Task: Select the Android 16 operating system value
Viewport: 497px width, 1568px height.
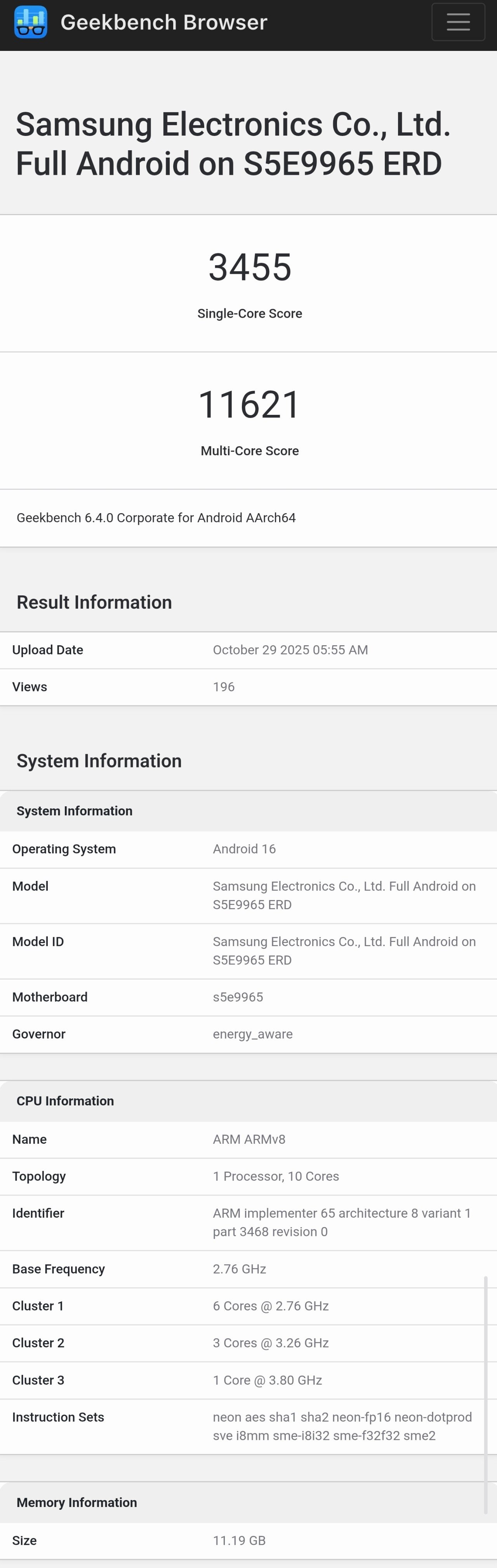Action: tap(244, 849)
